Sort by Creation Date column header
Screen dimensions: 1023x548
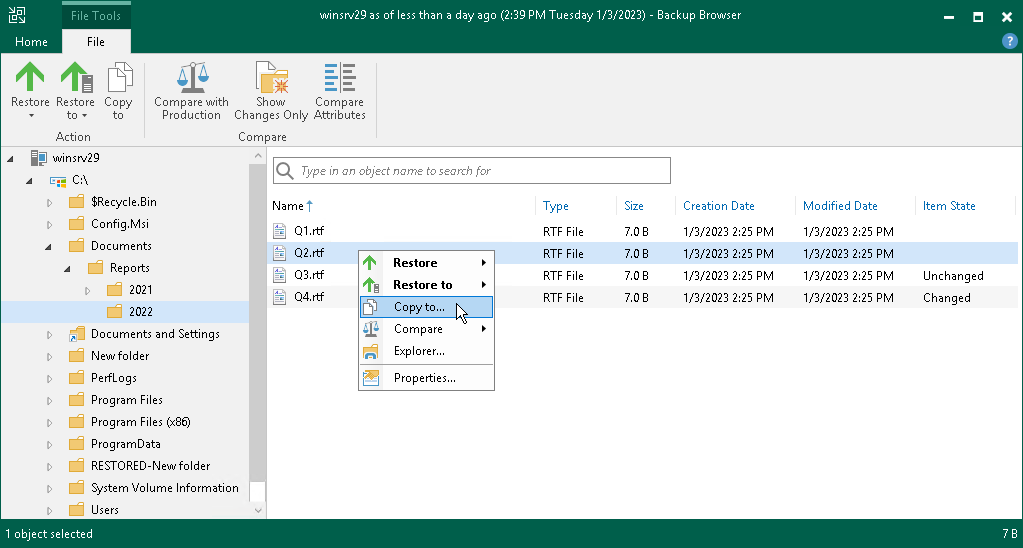tap(719, 206)
